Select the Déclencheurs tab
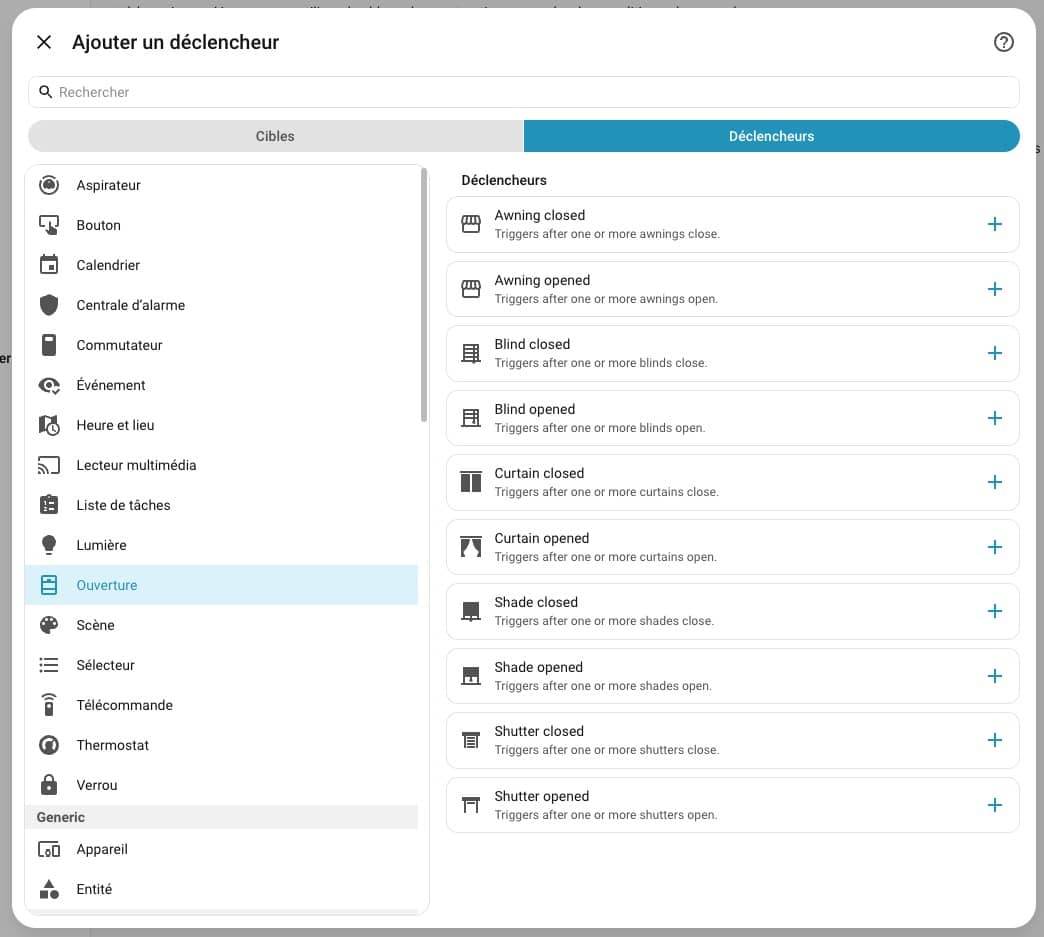Viewport: 1044px width, 937px height. click(x=771, y=136)
